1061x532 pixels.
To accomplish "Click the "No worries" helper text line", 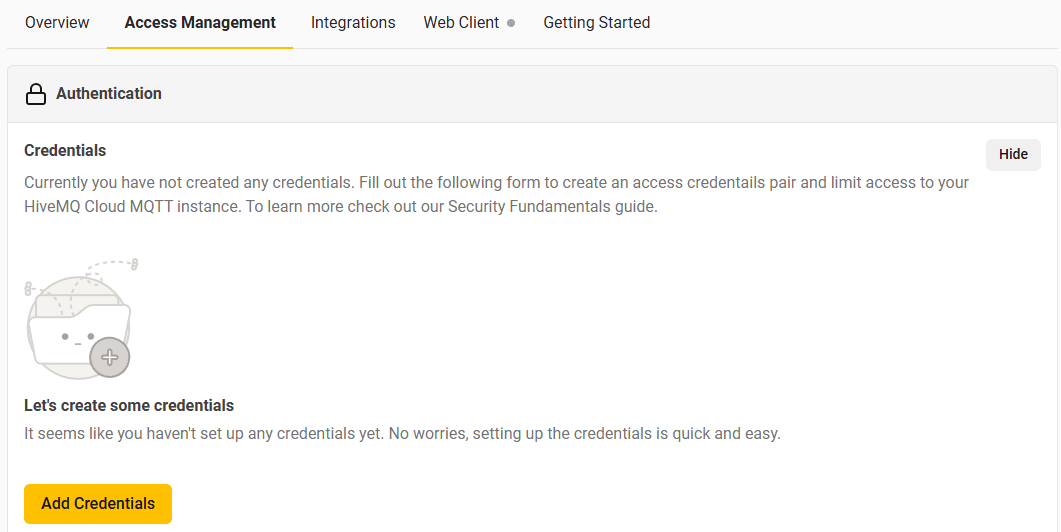I will pyautogui.click(x=401, y=434).
